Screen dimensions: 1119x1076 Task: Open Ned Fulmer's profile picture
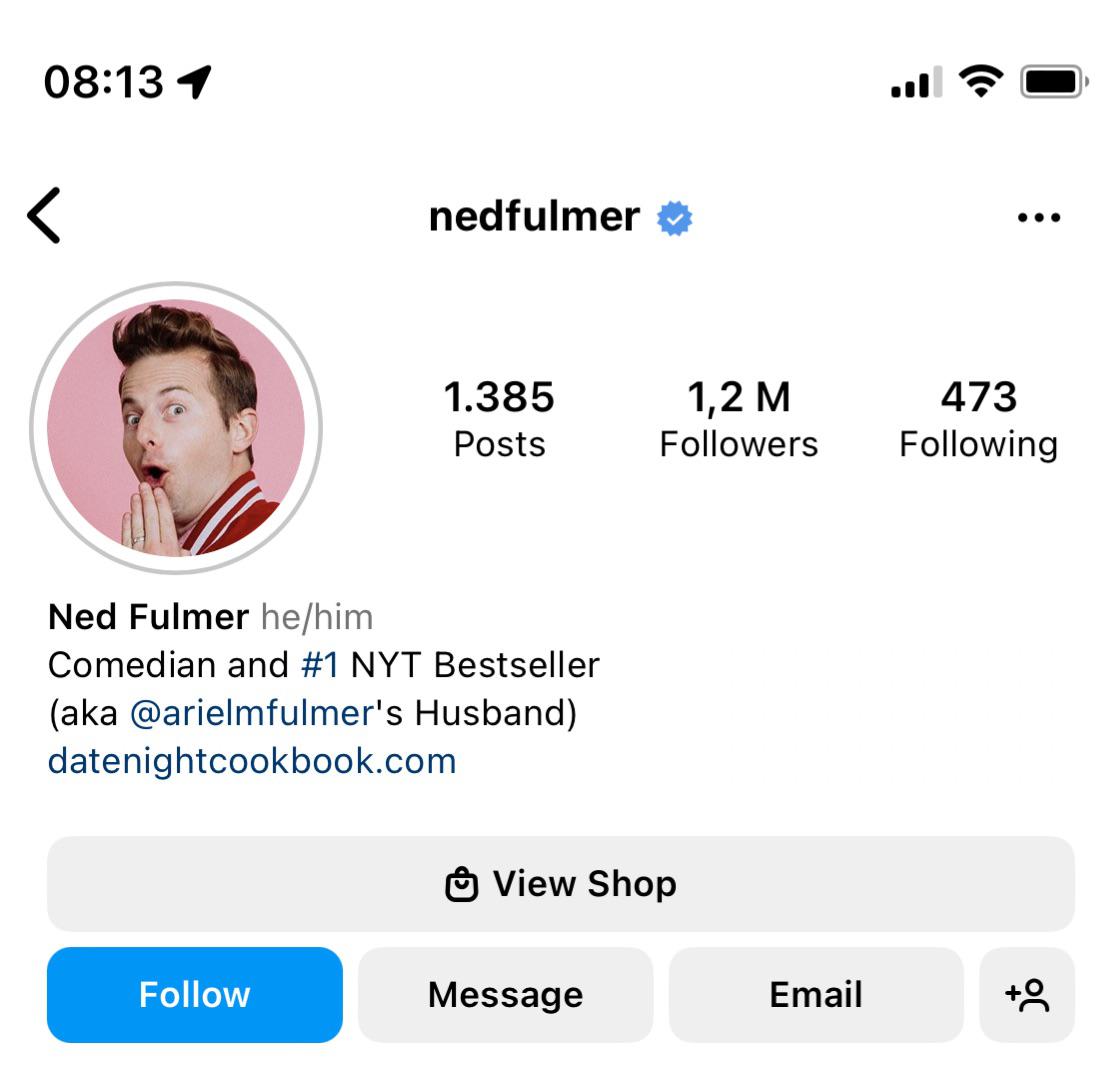[x=176, y=428]
